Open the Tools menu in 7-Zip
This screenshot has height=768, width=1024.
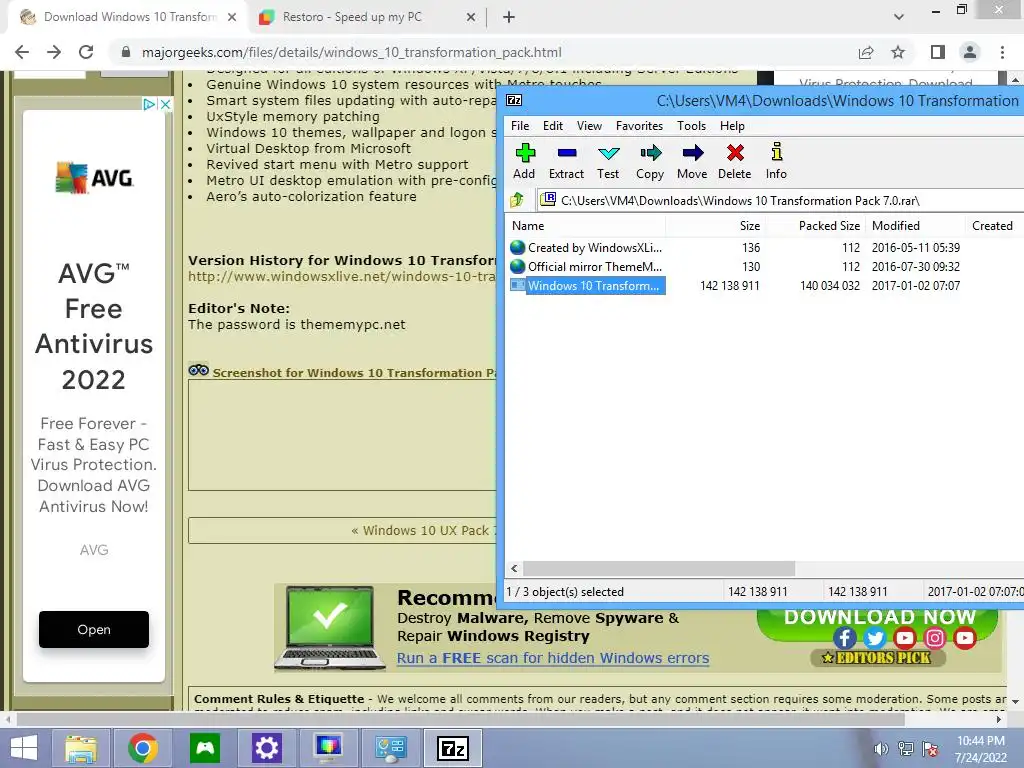click(691, 125)
